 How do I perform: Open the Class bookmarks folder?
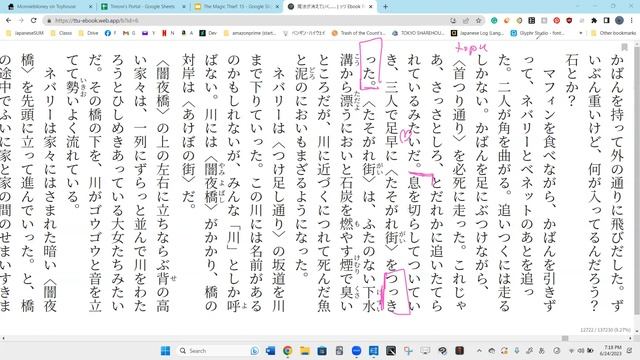pyautogui.click(x=61, y=33)
